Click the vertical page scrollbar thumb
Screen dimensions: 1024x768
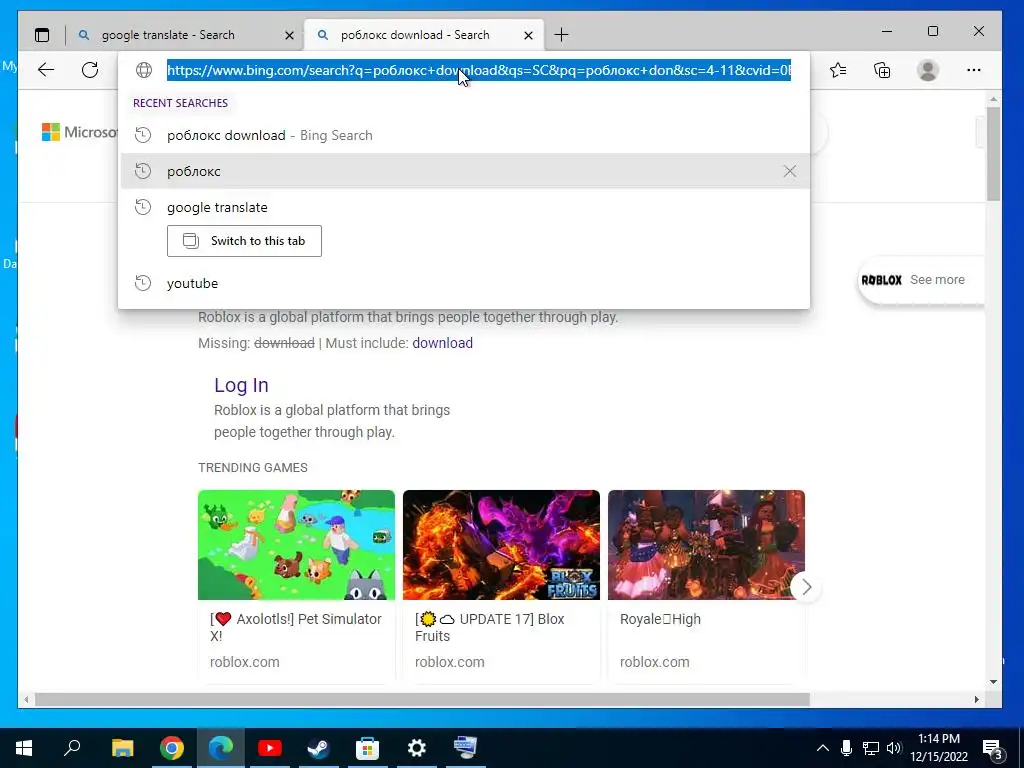[x=993, y=154]
